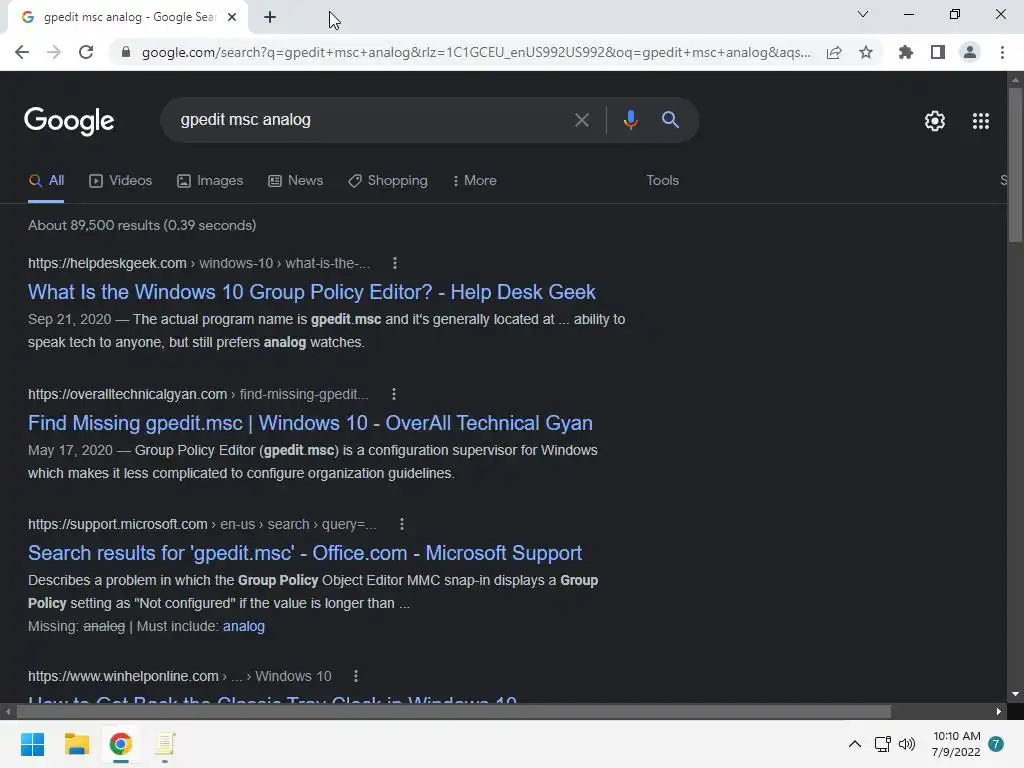This screenshot has width=1024, height=768.
Task: Open the winhelponline.com result options menu
Action: [x=355, y=677]
